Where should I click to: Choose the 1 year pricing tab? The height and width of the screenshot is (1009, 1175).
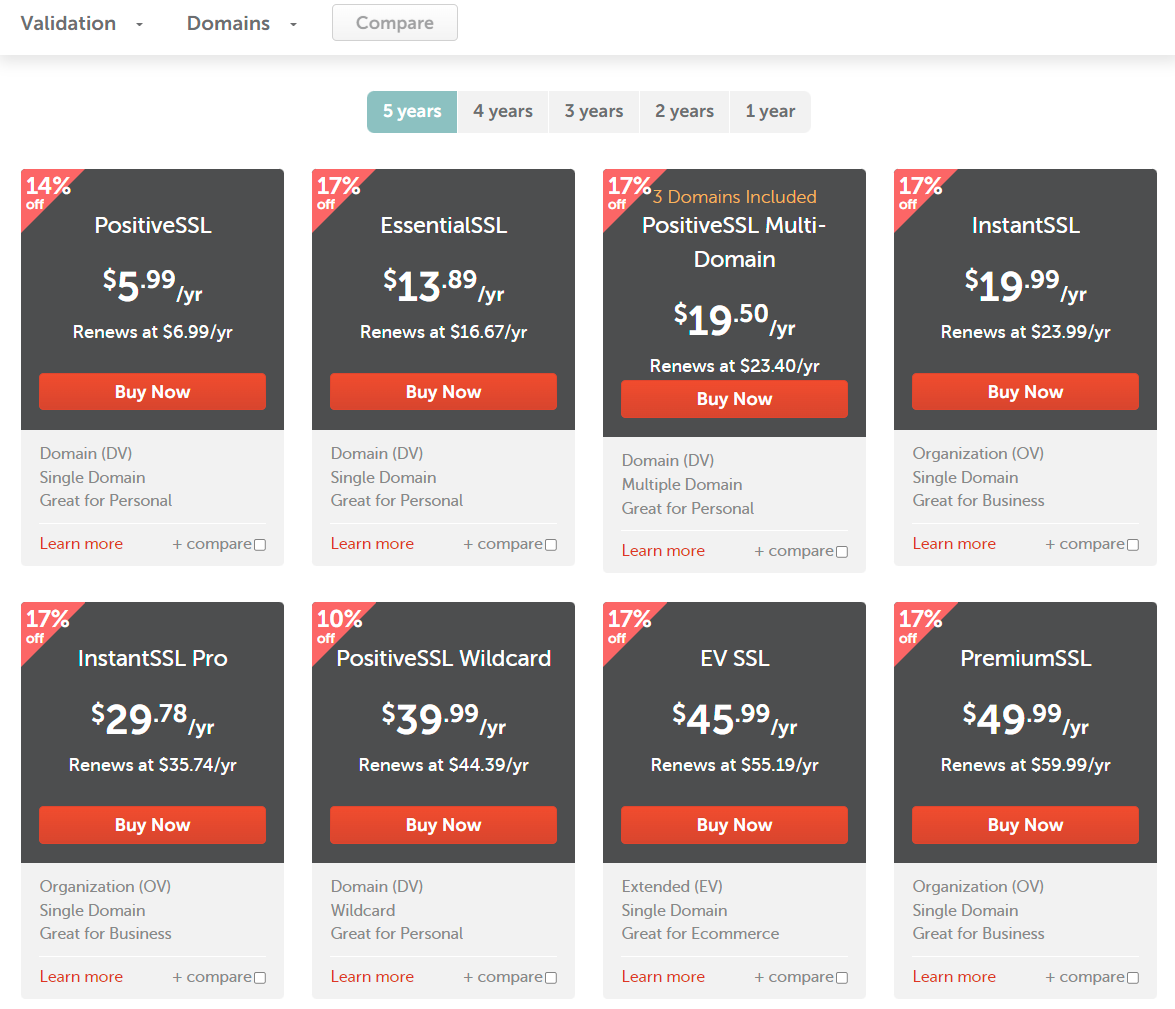tap(770, 112)
